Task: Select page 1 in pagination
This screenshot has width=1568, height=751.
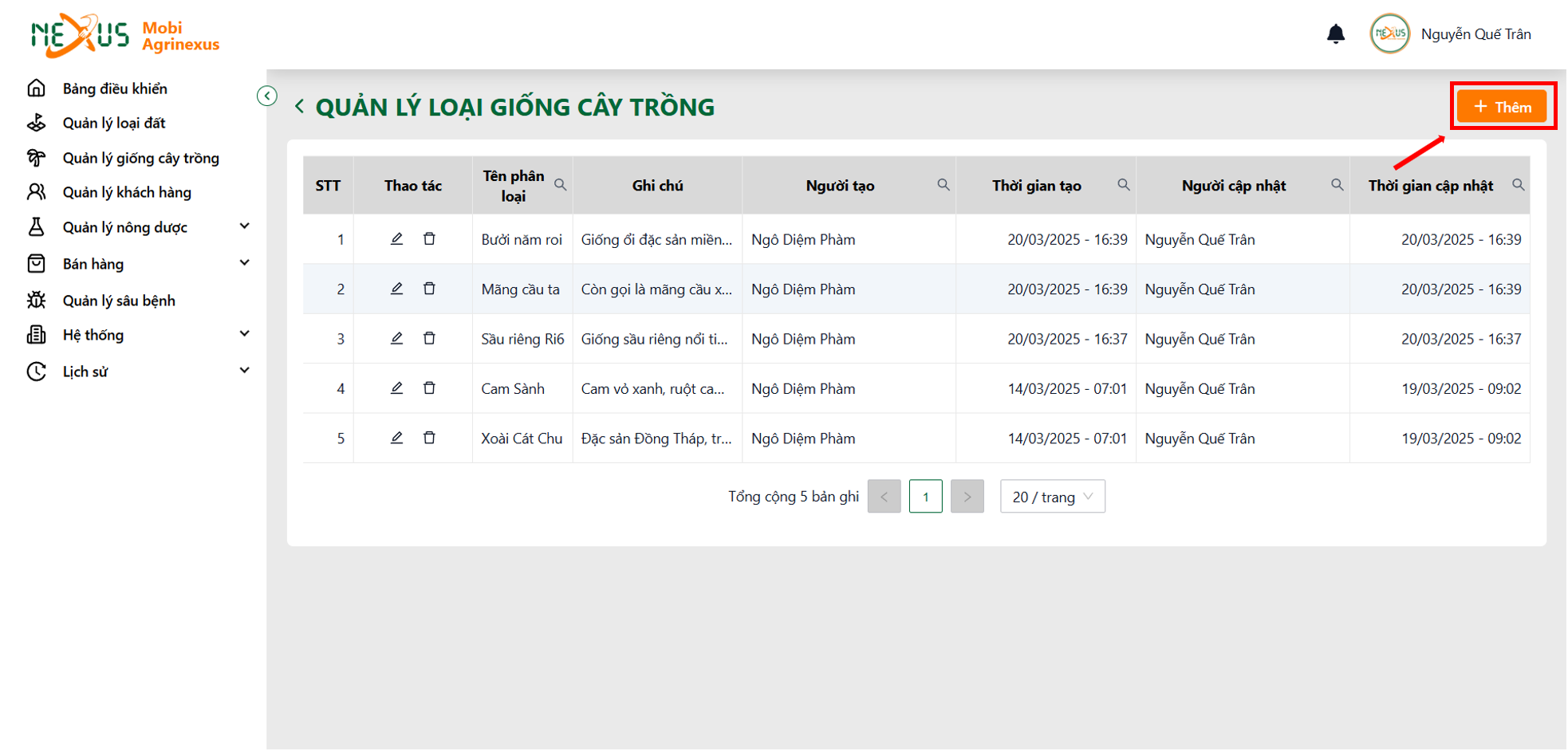Action: (x=926, y=497)
